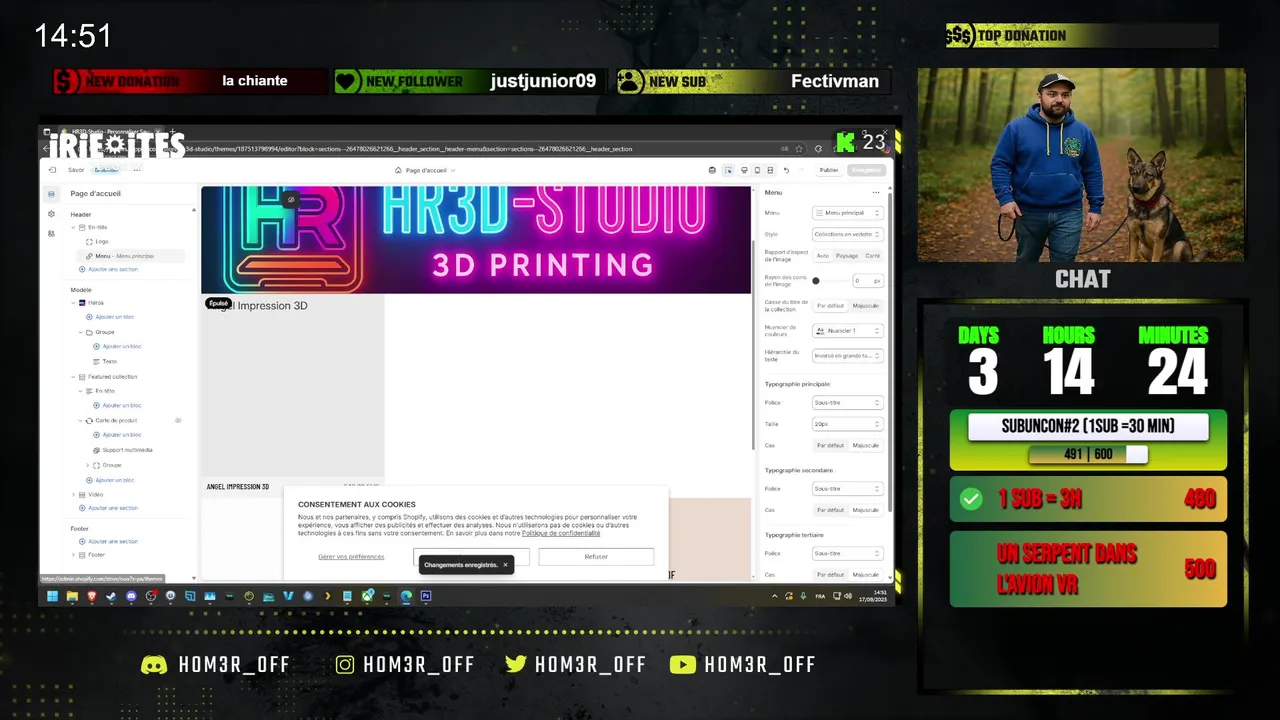
Task: Open theme settings gear icon in left rail
Action: pos(52,213)
